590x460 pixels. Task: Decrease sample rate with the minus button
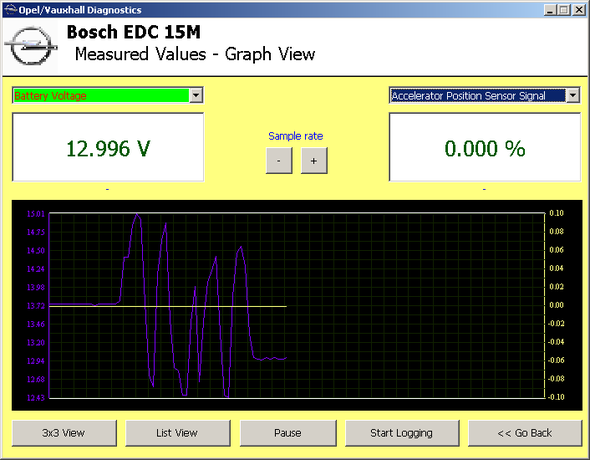click(x=279, y=161)
